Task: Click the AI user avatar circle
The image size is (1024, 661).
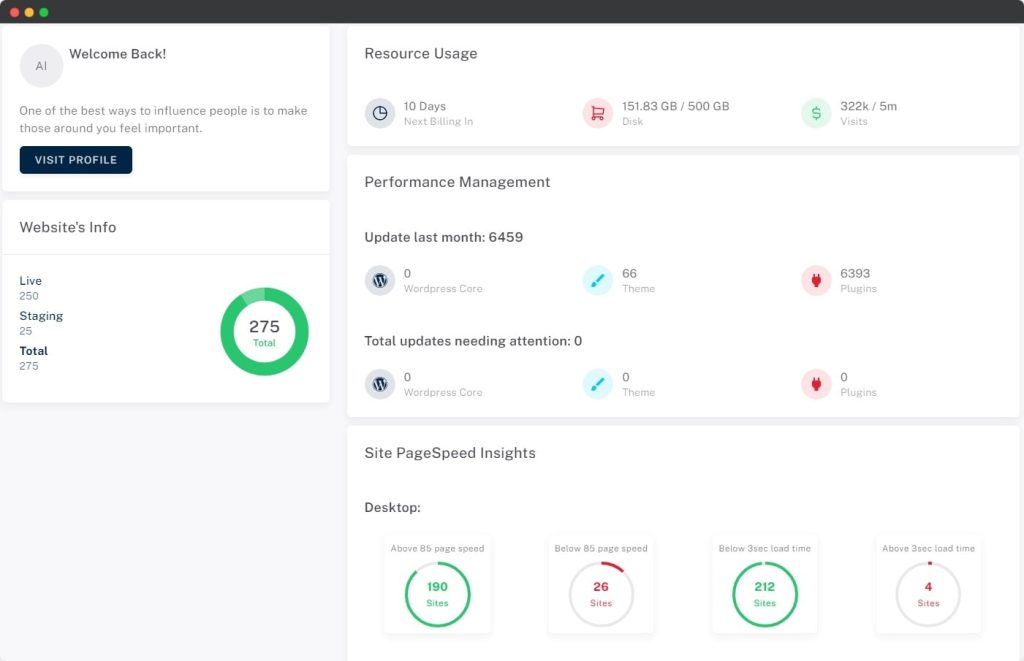Action: 41,66
